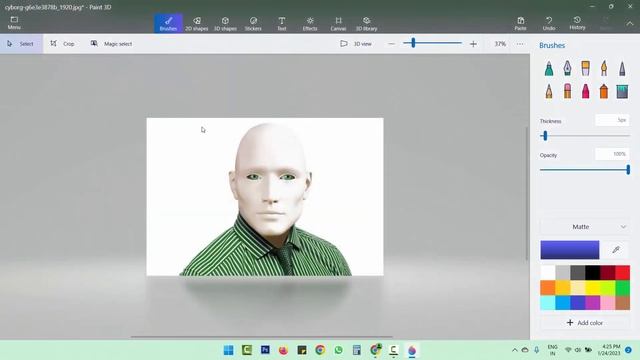Open the 3D library tab
The image size is (640, 360).
367,24
